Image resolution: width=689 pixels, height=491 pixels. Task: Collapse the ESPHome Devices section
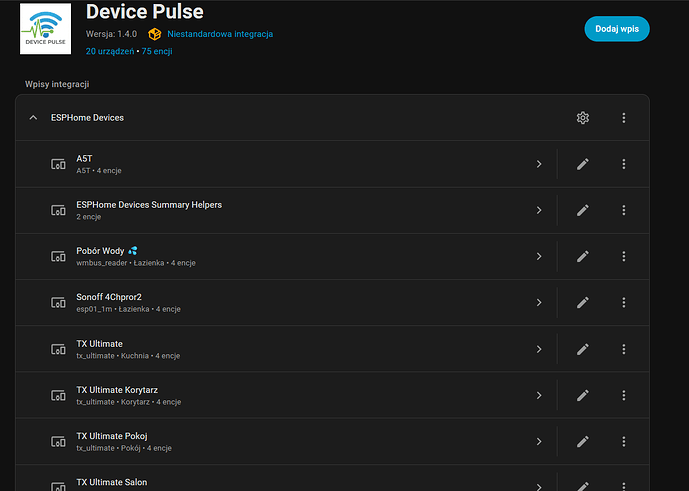[33, 118]
